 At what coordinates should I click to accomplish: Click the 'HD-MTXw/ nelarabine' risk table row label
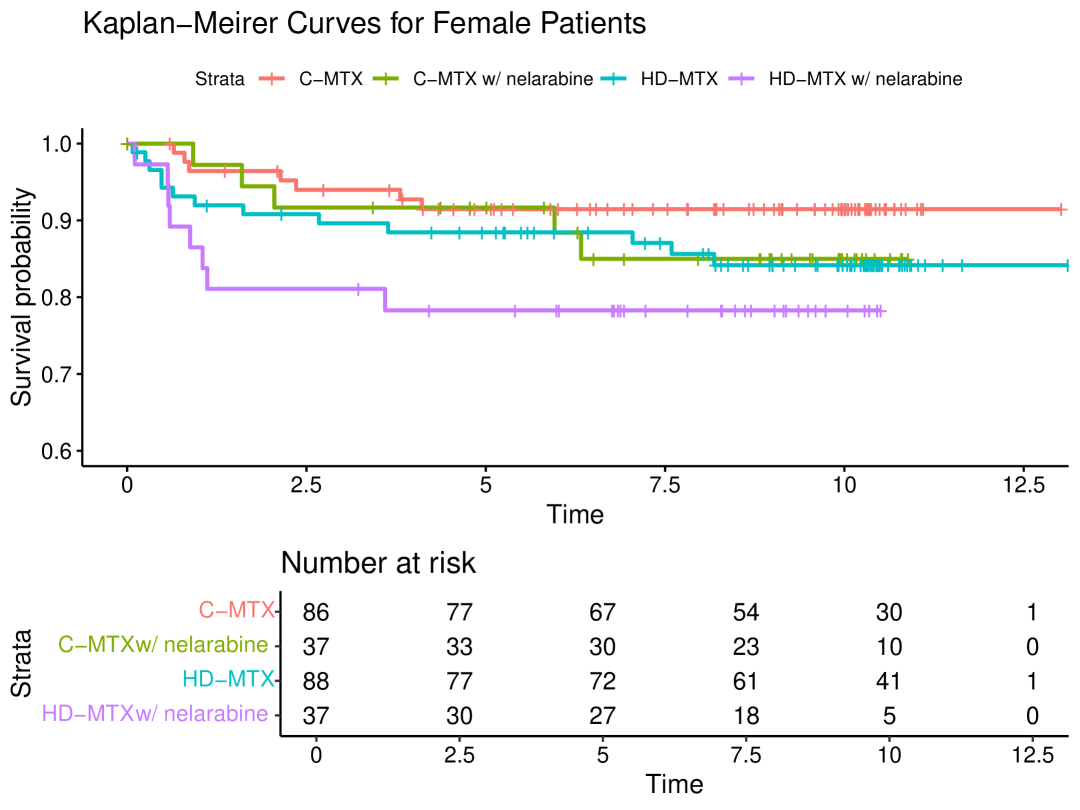click(155, 714)
